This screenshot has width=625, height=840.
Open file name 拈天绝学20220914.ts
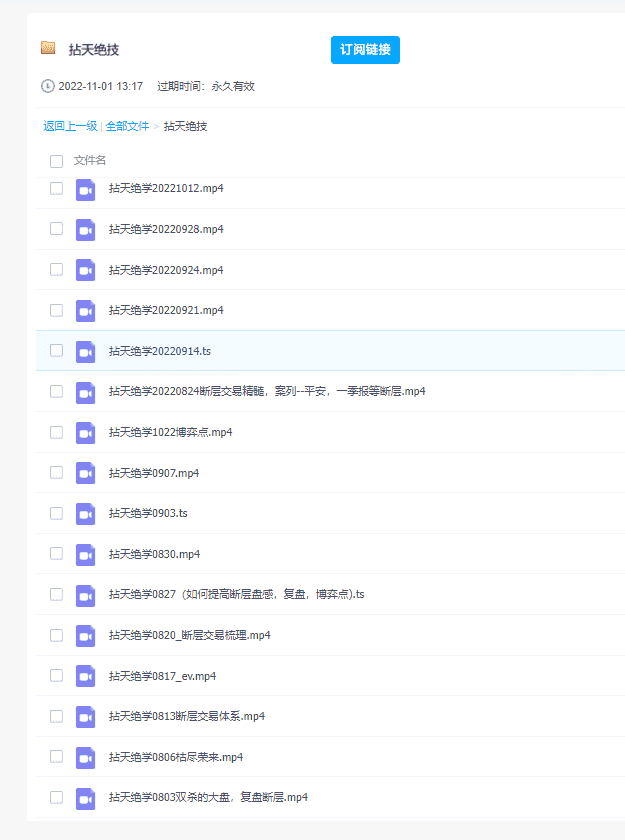(x=160, y=351)
